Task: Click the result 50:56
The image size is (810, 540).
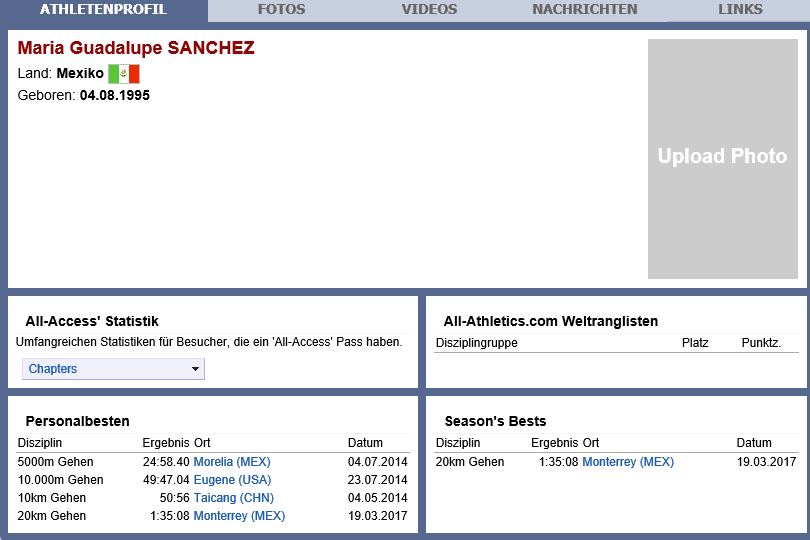Action: coord(175,498)
